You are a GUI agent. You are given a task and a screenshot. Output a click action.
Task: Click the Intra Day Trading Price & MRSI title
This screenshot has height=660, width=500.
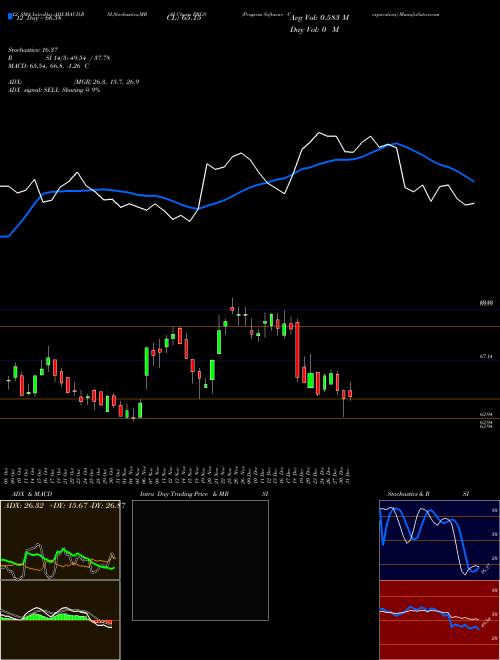click(x=204, y=494)
